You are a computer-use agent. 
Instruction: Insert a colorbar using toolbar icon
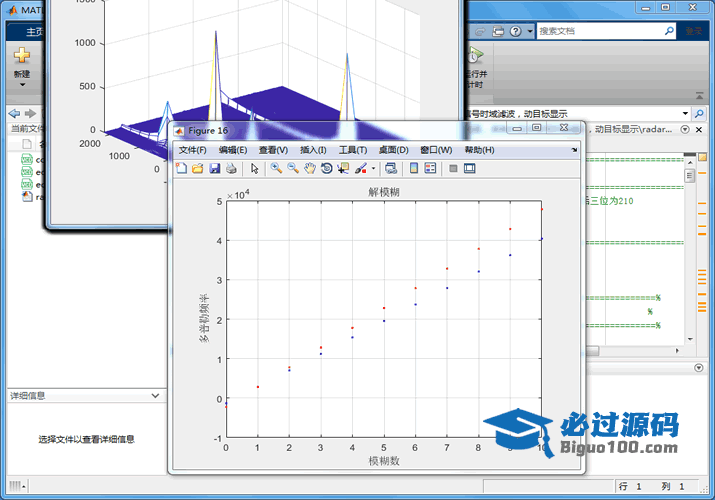coord(414,168)
